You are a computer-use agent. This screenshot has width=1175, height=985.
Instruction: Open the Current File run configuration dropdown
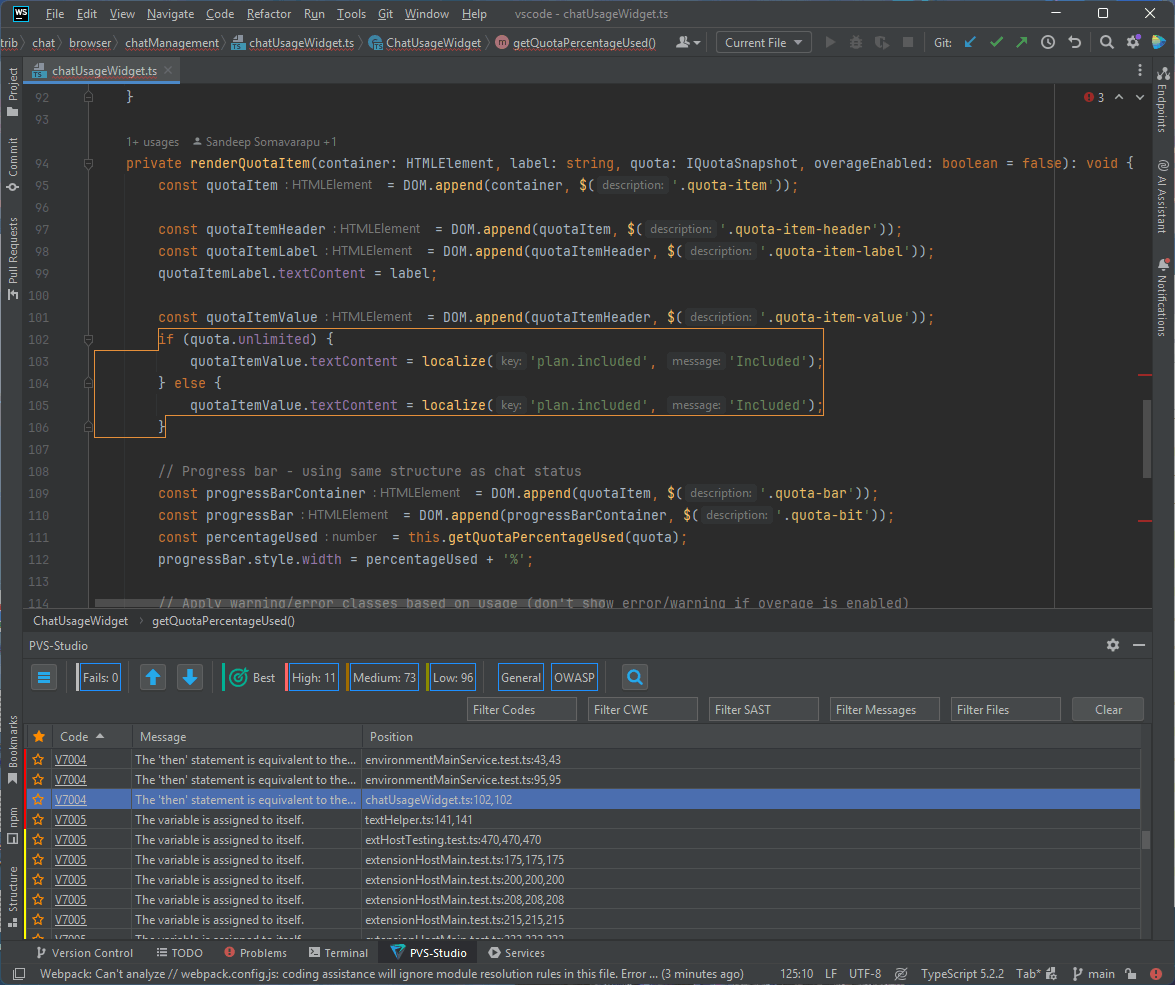coord(763,42)
